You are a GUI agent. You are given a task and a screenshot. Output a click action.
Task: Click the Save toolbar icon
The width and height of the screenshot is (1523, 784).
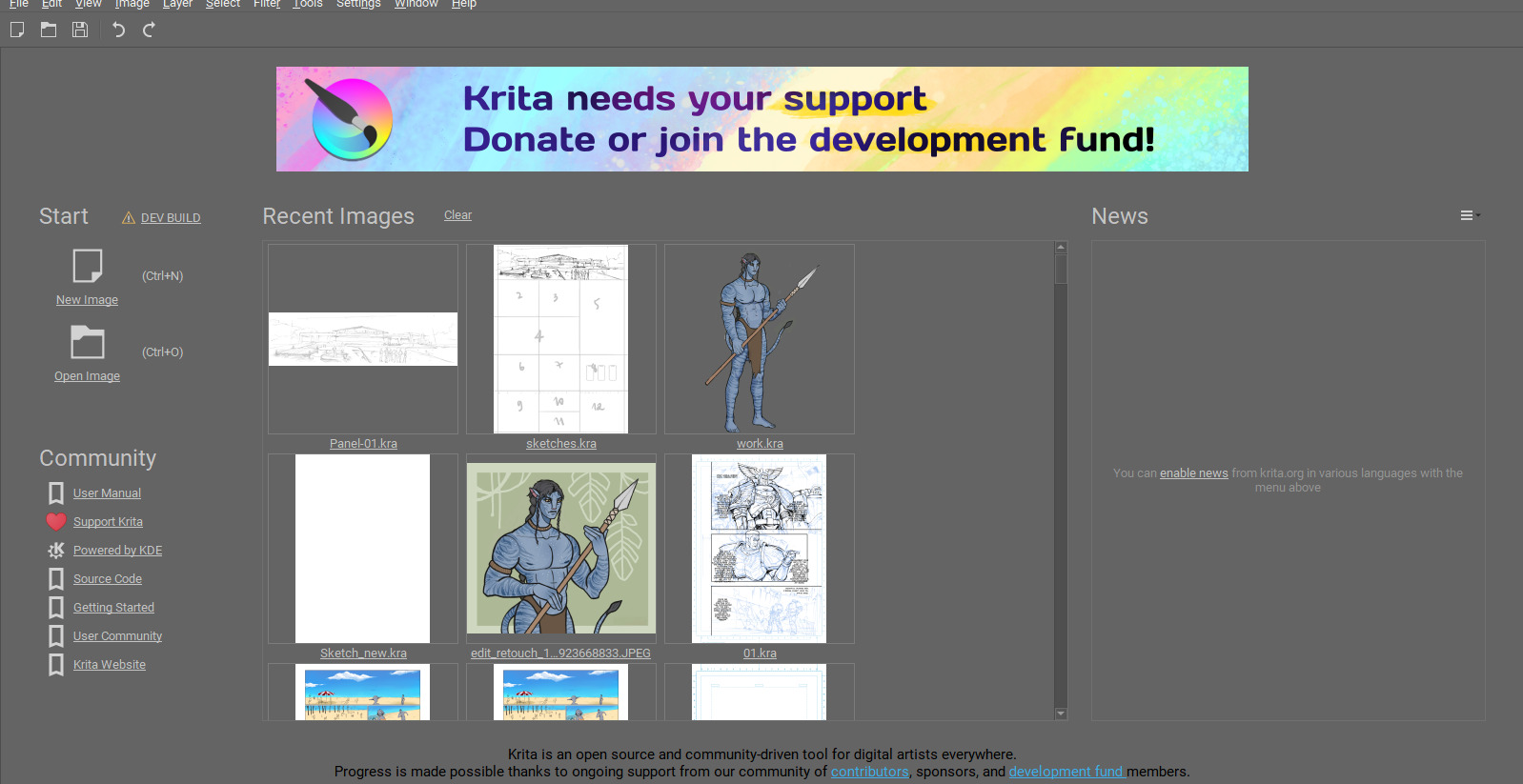[x=80, y=30]
